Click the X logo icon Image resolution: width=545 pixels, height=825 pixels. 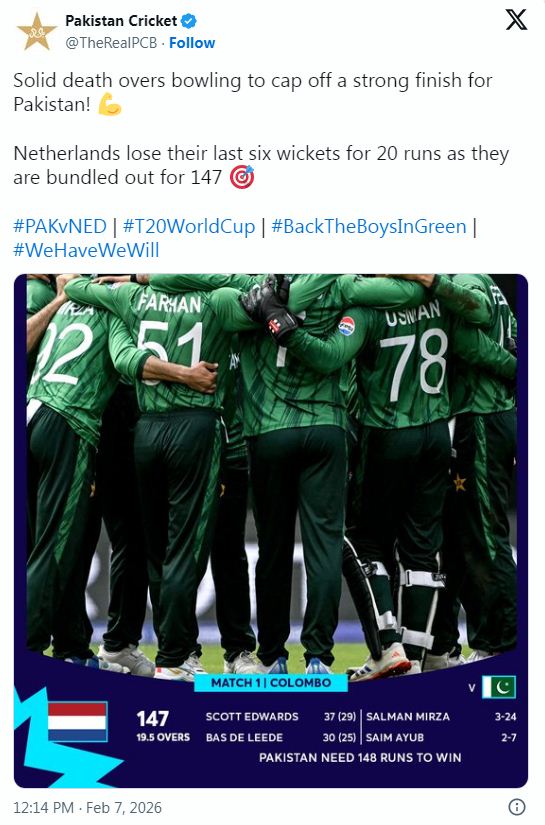[516, 20]
